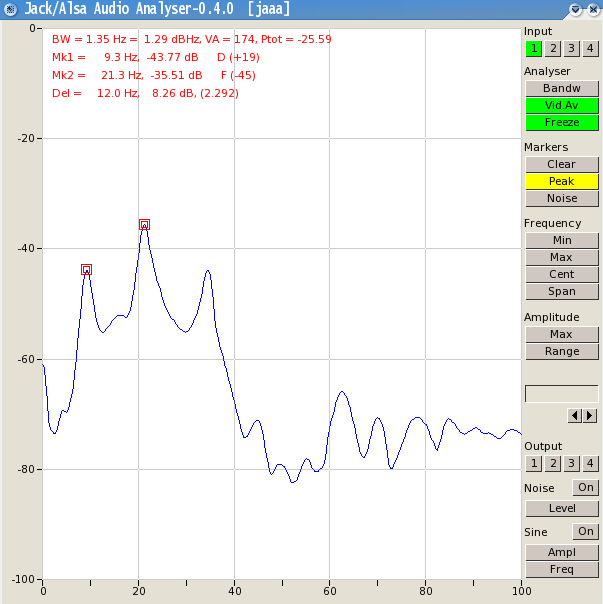
Task: Click the Frequency Max button
Action: [x=562, y=257]
